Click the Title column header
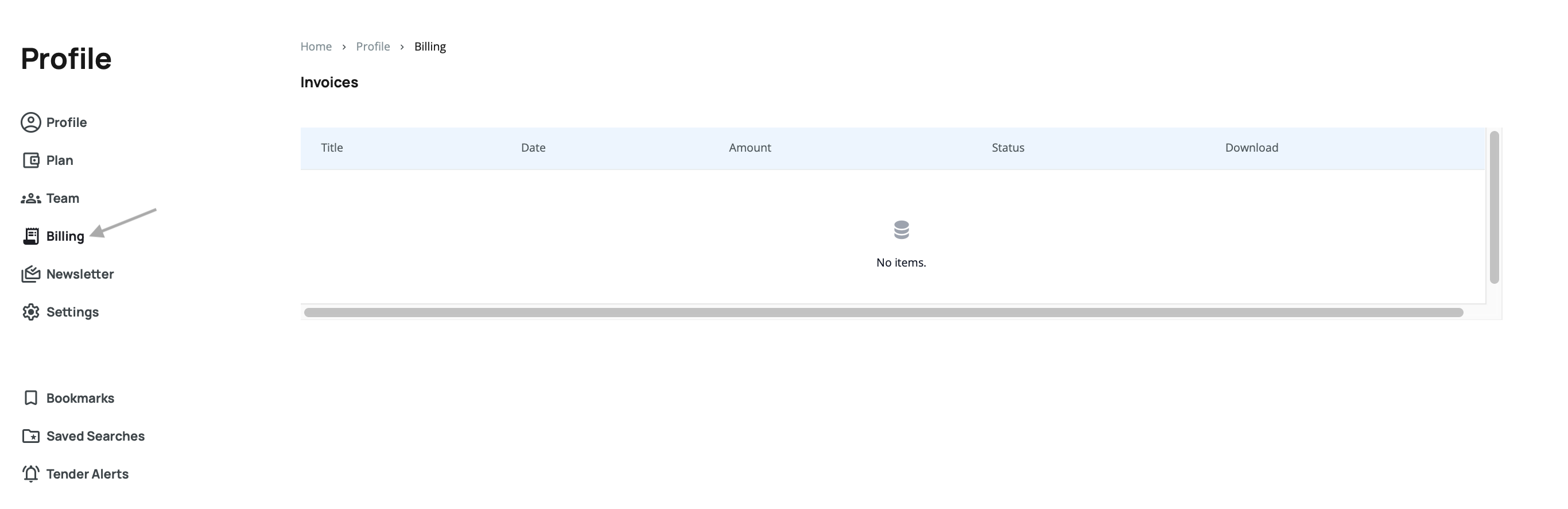The height and width of the screenshot is (509, 1568). (332, 148)
